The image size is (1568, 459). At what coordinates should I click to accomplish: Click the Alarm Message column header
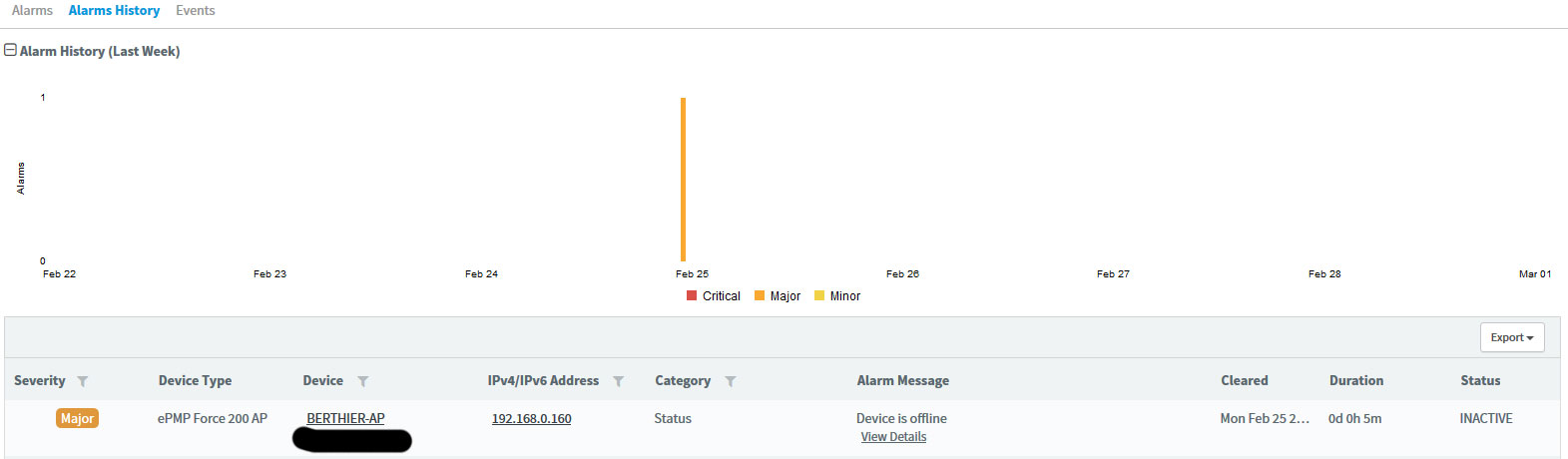[x=902, y=380]
